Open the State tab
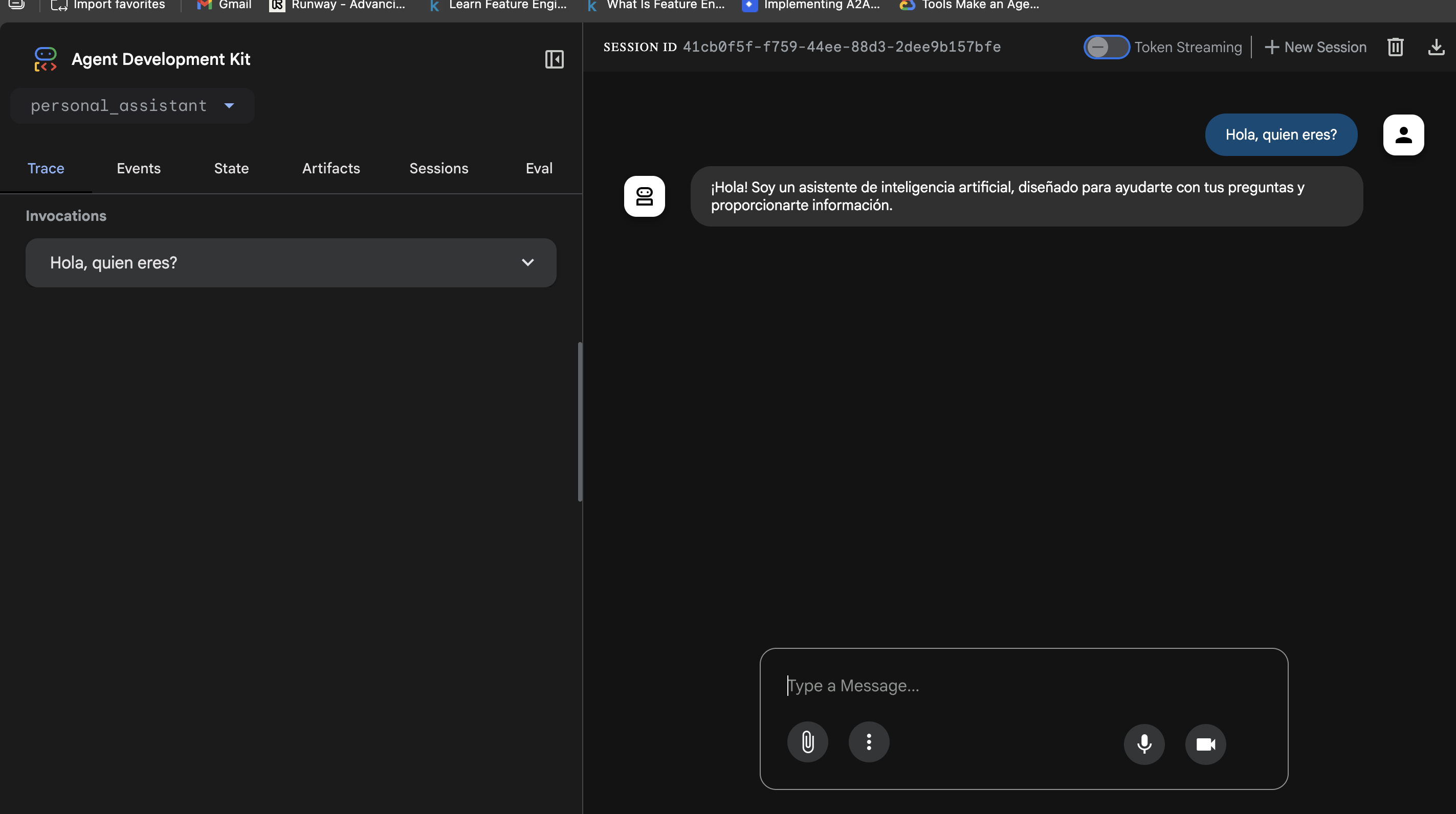This screenshot has width=1456, height=814. [231, 168]
